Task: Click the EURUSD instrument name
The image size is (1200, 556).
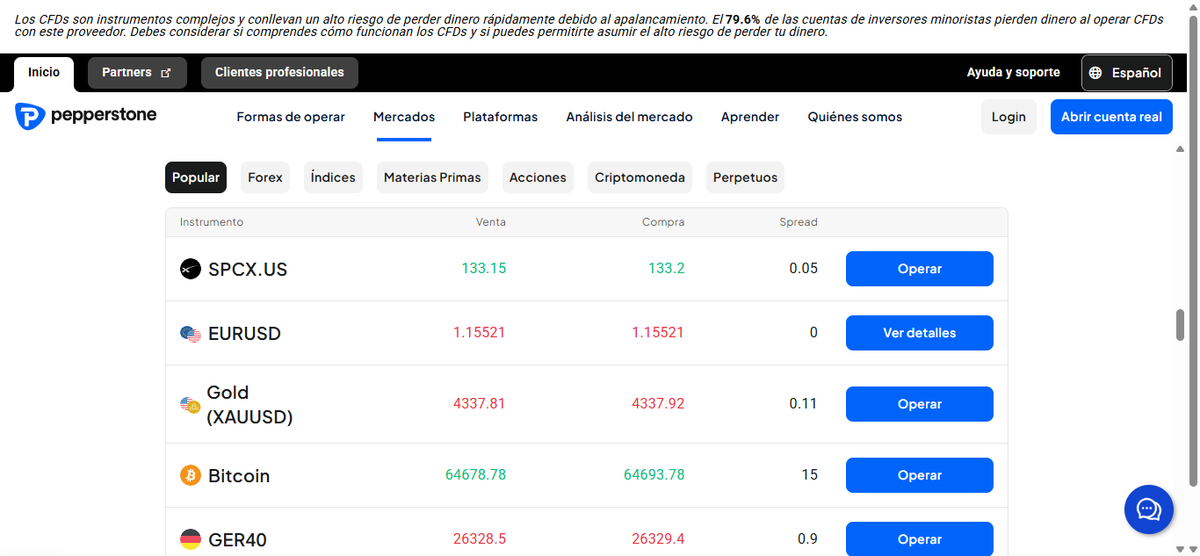Action: pos(244,333)
